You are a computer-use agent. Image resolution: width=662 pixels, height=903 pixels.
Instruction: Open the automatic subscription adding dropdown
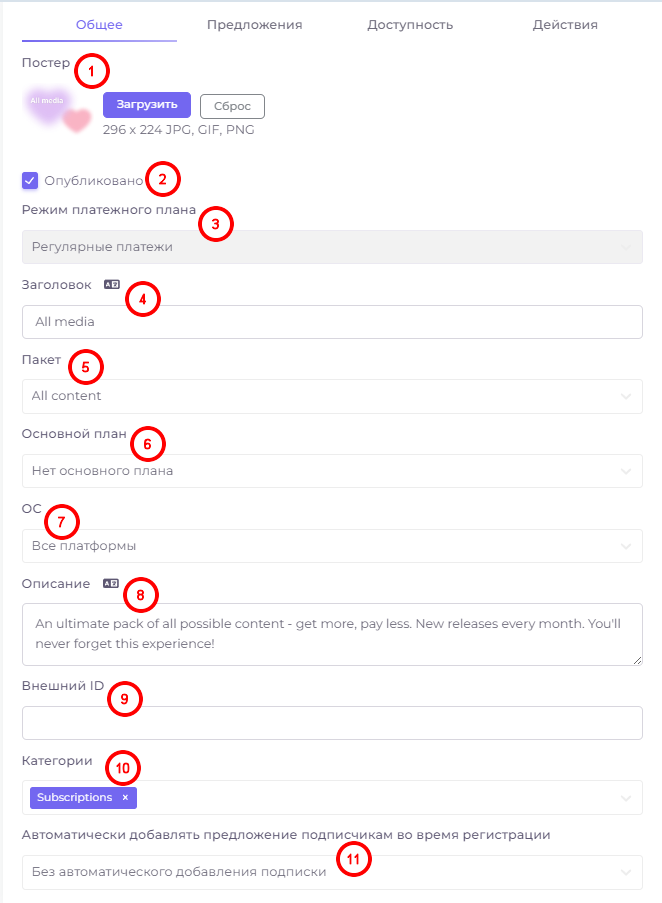click(332, 872)
